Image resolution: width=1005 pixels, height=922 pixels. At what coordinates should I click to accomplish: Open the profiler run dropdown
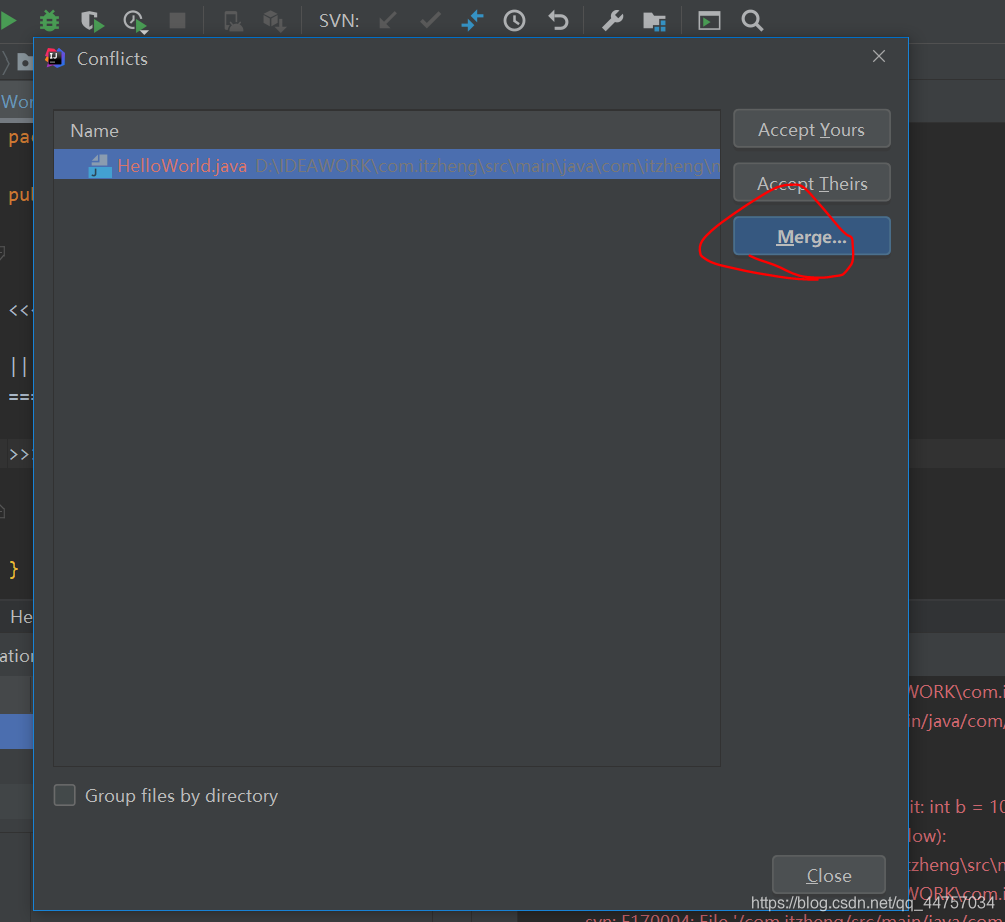[x=135, y=21]
